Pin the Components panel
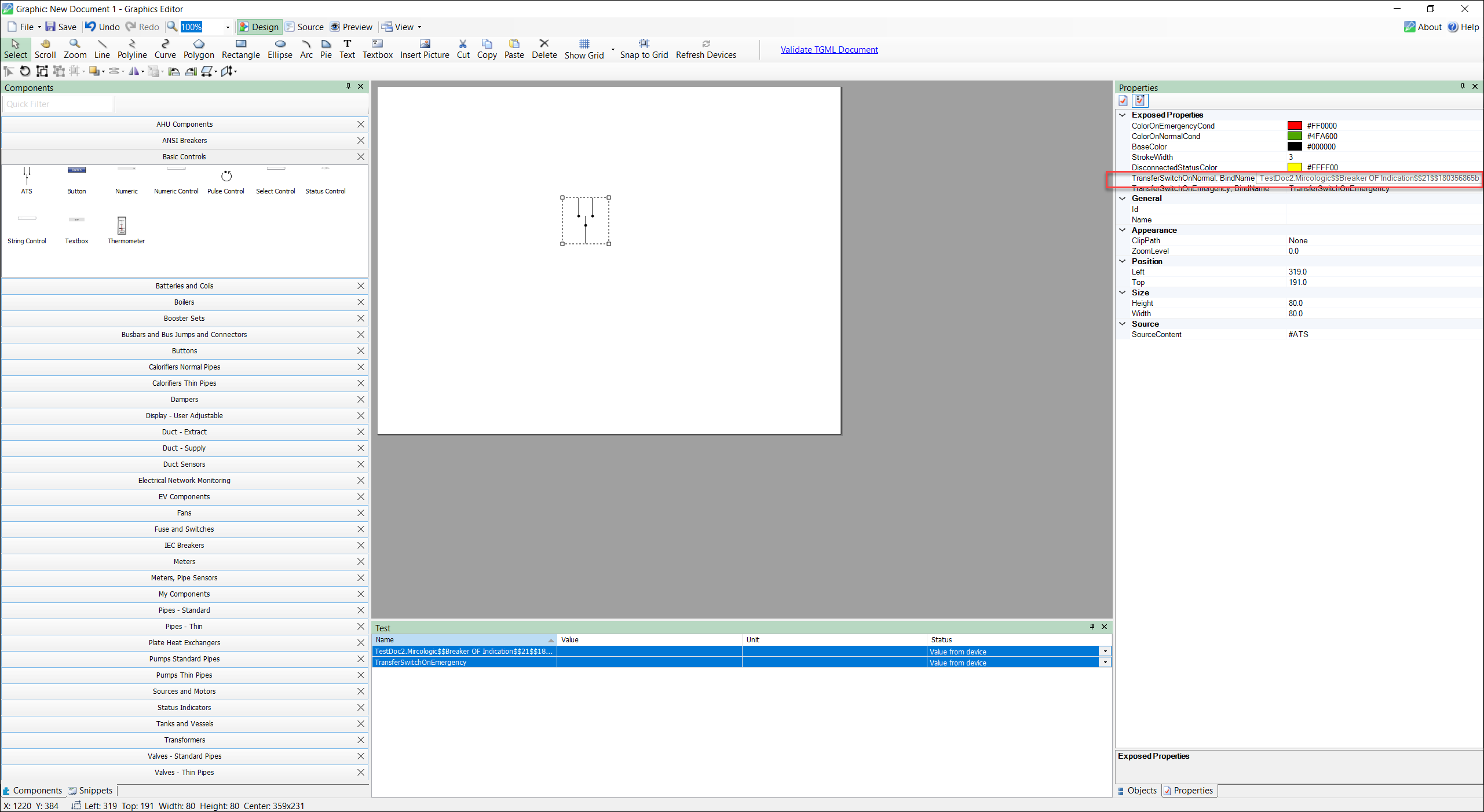Viewport: 1484px width, 812px height. point(348,87)
